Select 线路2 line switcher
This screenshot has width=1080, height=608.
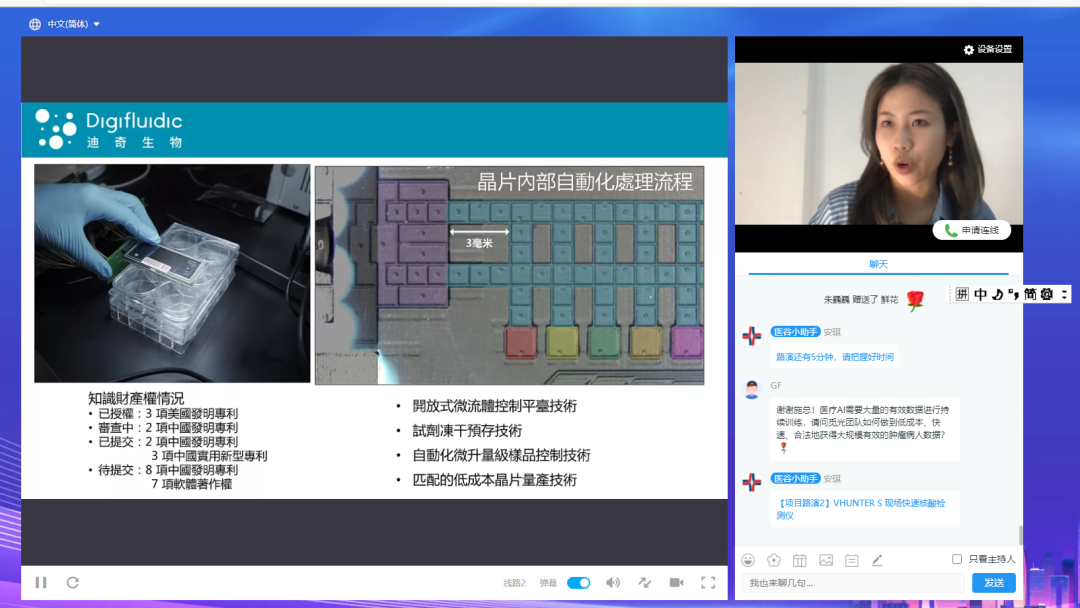click(514, 583)
